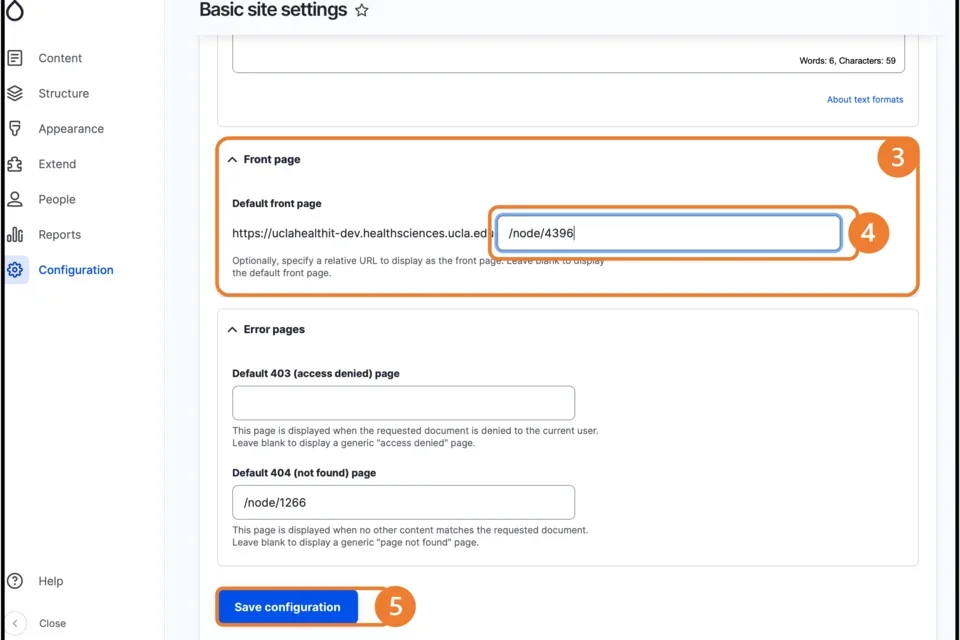Image resolution: width=960 pixels, height=640 pixels.
Task: Open the About text formats link
Action: (864, 99)
